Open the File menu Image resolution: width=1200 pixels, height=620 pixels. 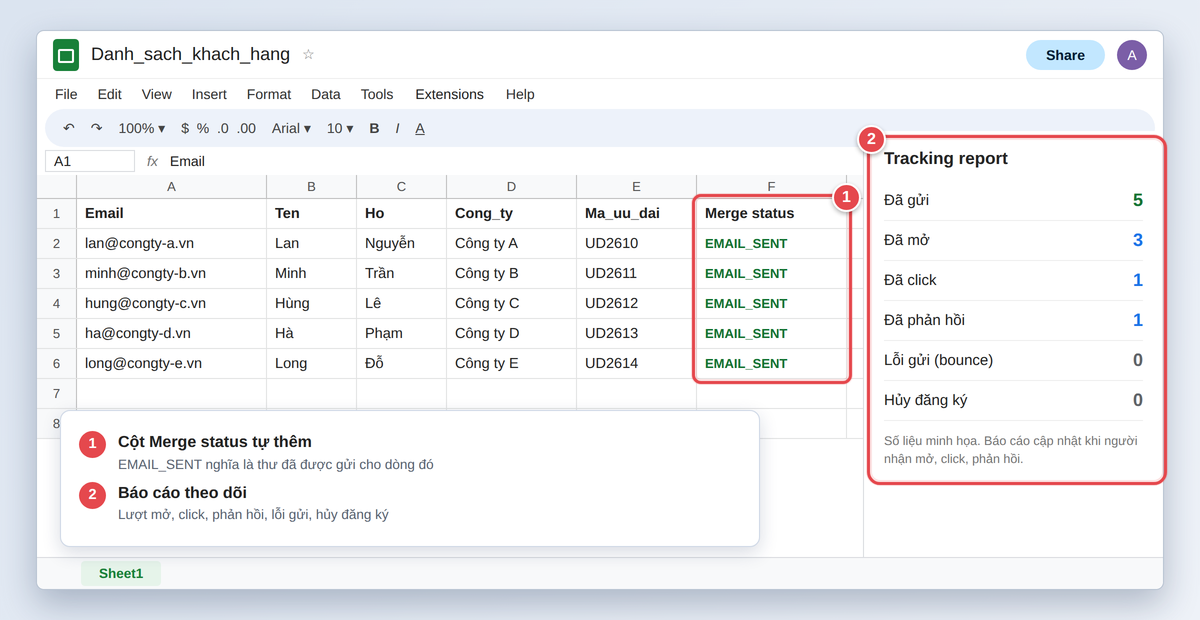(x=66, y=94)
